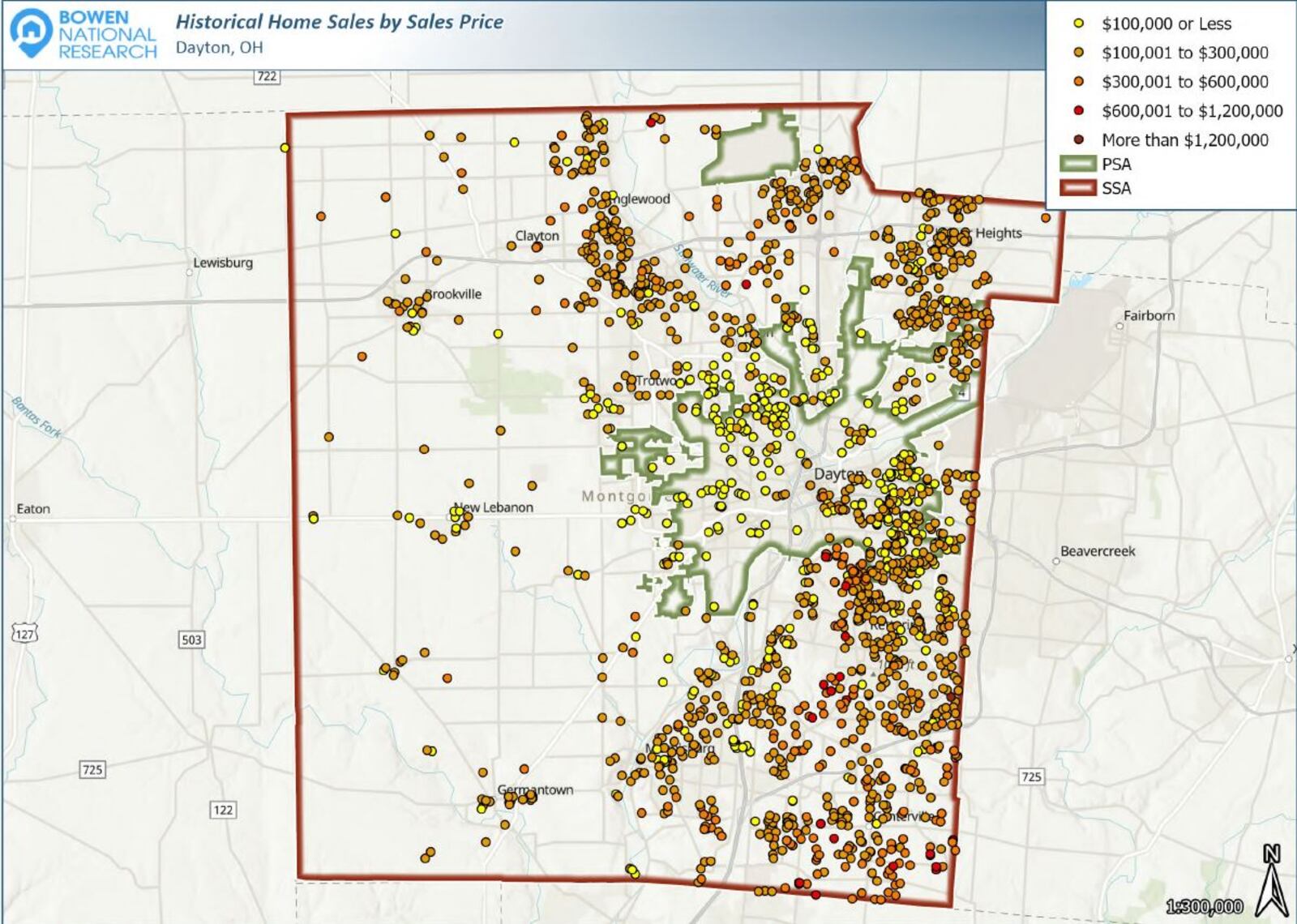
Task: Click the red SSA legend swatch
Action: 1078,188
